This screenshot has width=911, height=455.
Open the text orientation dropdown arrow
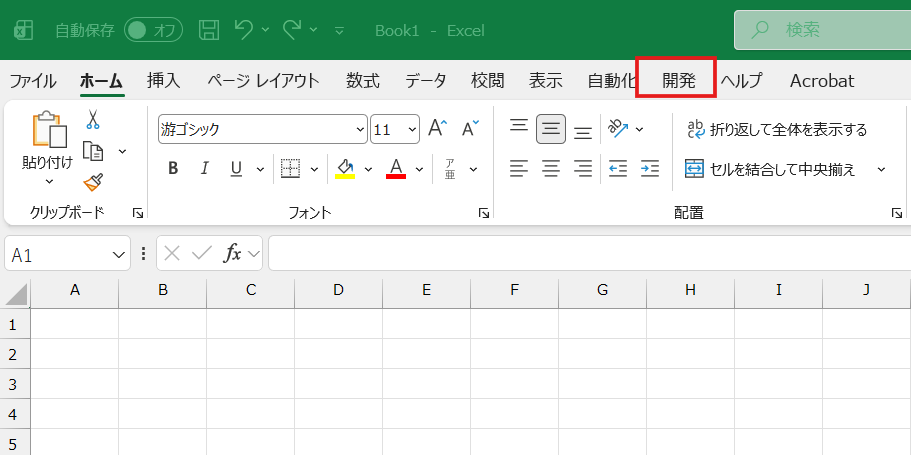[x=640, y=129]
